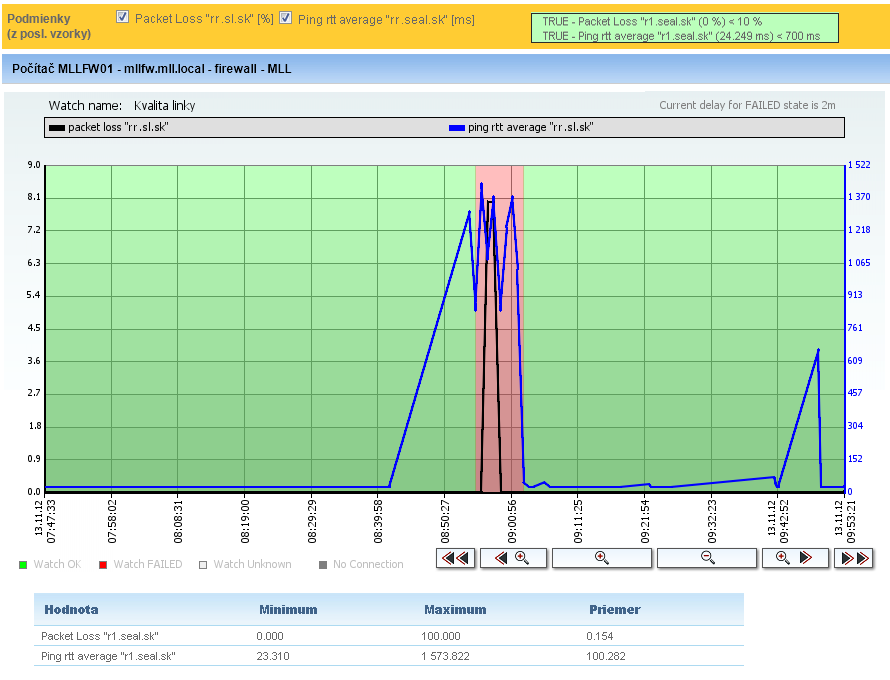Click the packet loss maximum 100.000
Viewport: 890px width, 680px height.
click(440, 636)
